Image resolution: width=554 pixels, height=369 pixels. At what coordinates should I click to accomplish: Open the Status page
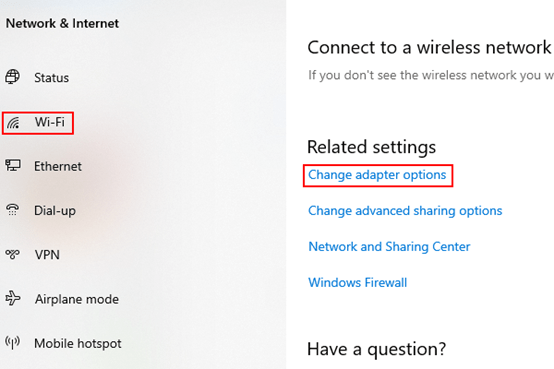(x=52, y=78)
